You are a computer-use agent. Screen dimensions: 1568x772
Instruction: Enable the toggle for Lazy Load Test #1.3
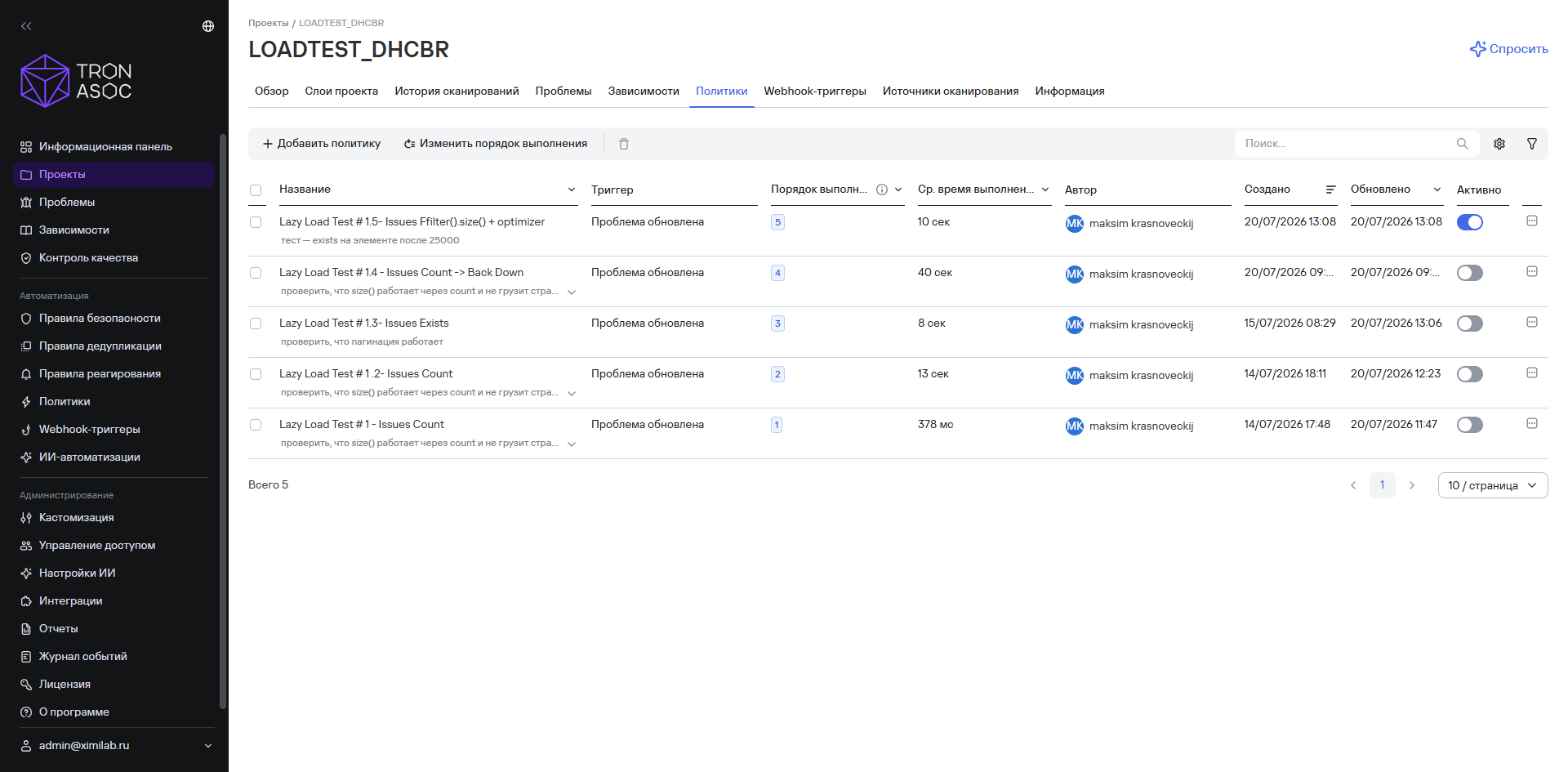[x=1470, y=324]
